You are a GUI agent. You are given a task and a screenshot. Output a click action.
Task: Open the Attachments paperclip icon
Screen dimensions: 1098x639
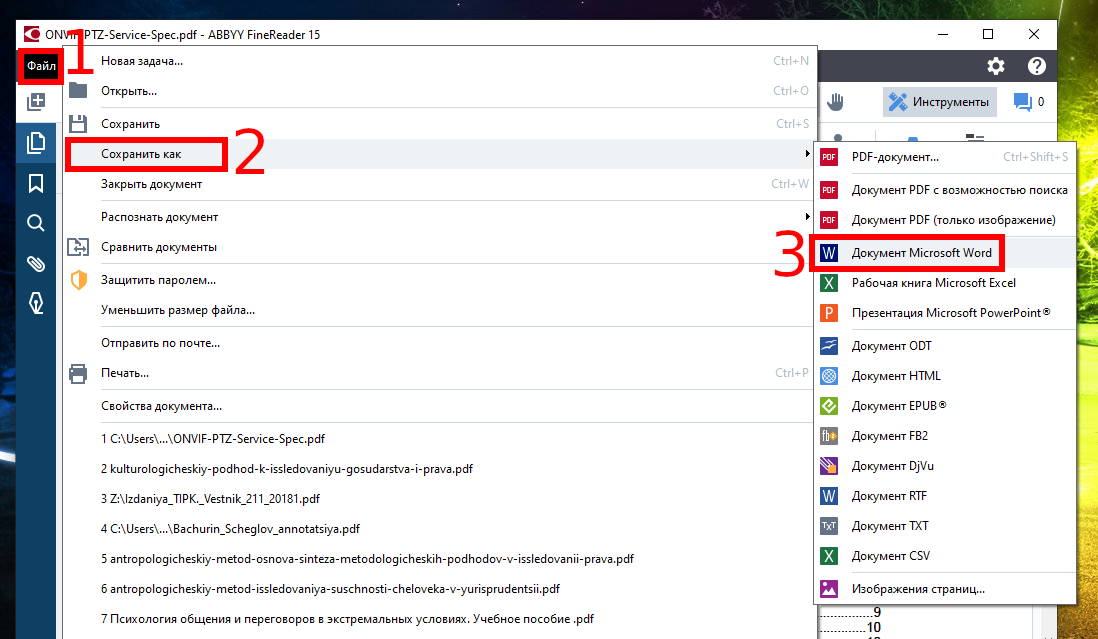tap(36, 264)
